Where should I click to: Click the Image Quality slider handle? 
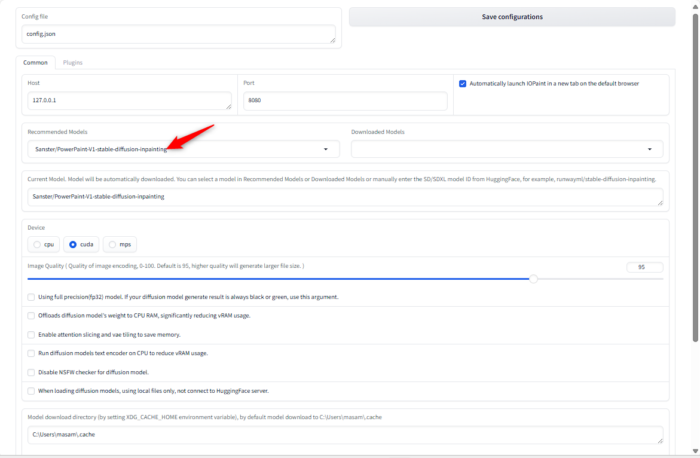coord(533,279)
